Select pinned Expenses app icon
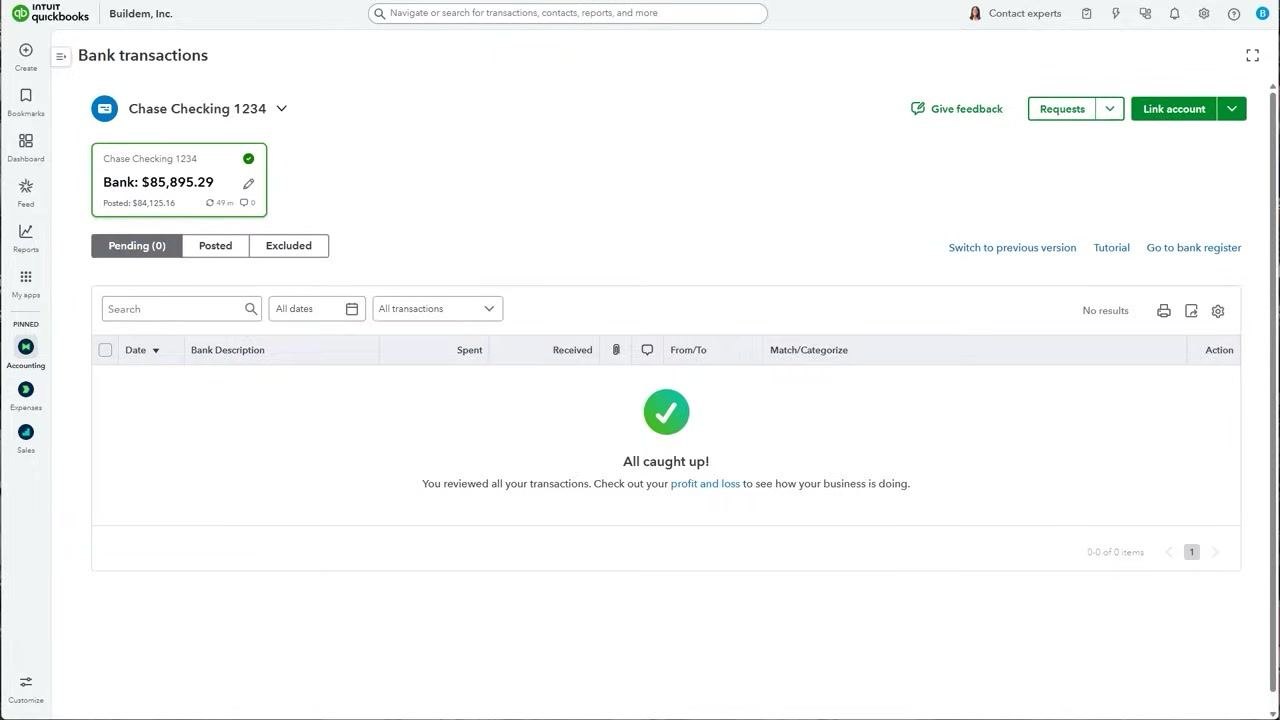This screenshot has height=720, width=1280. 26,389
